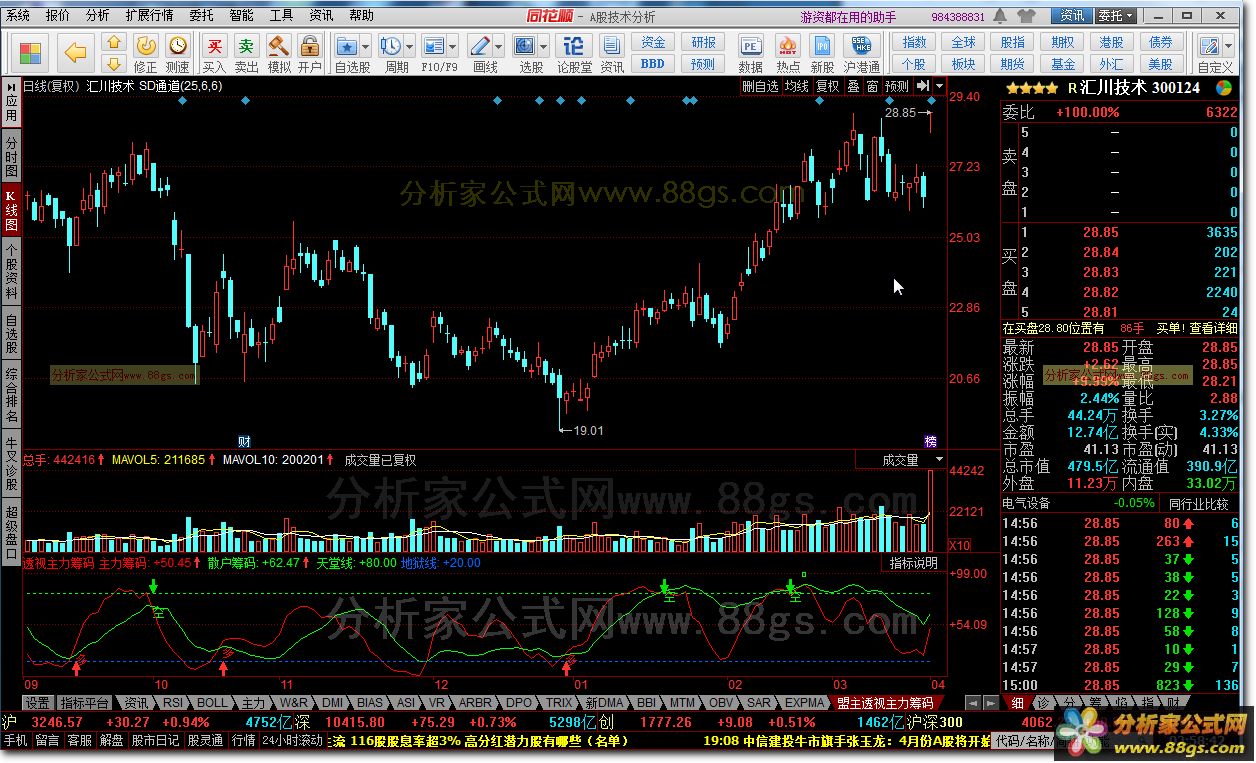
Task: Click the down arrow navigation icon
Action: coord(114,62)
